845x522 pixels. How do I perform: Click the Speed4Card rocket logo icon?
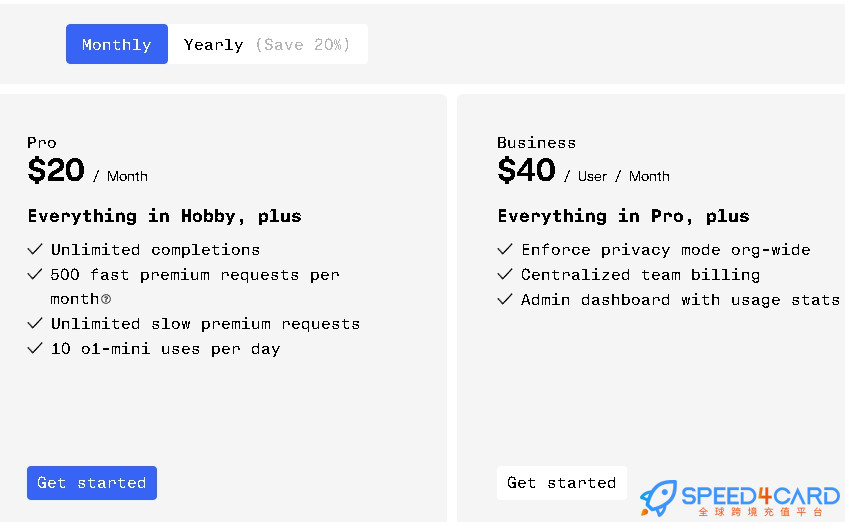coord(658,498)
